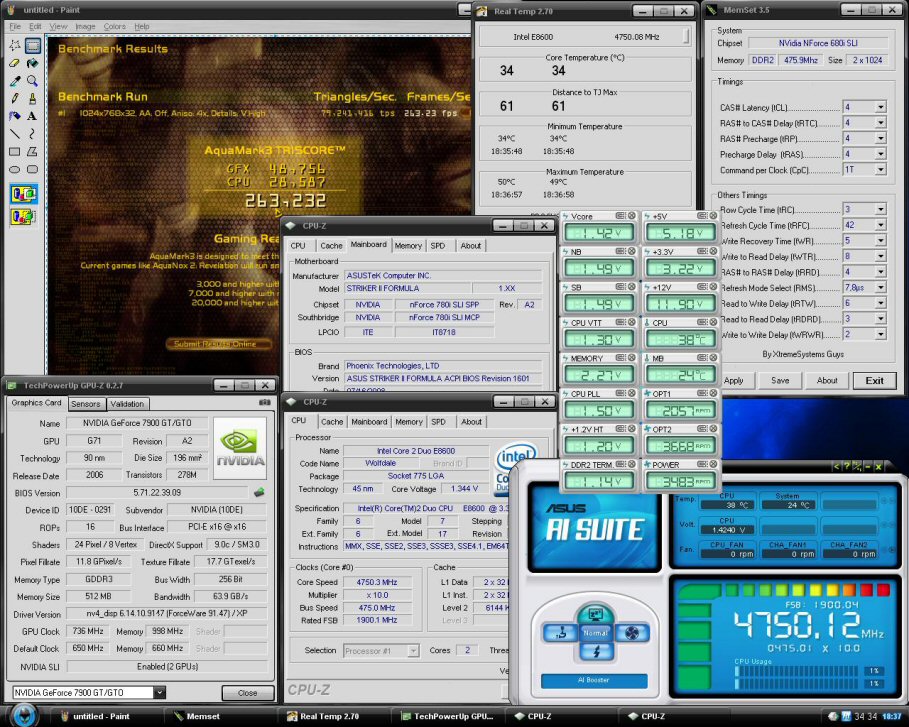Click the Apply button in MemSet
Screen dimensions: 909x727
pos(733,380)
